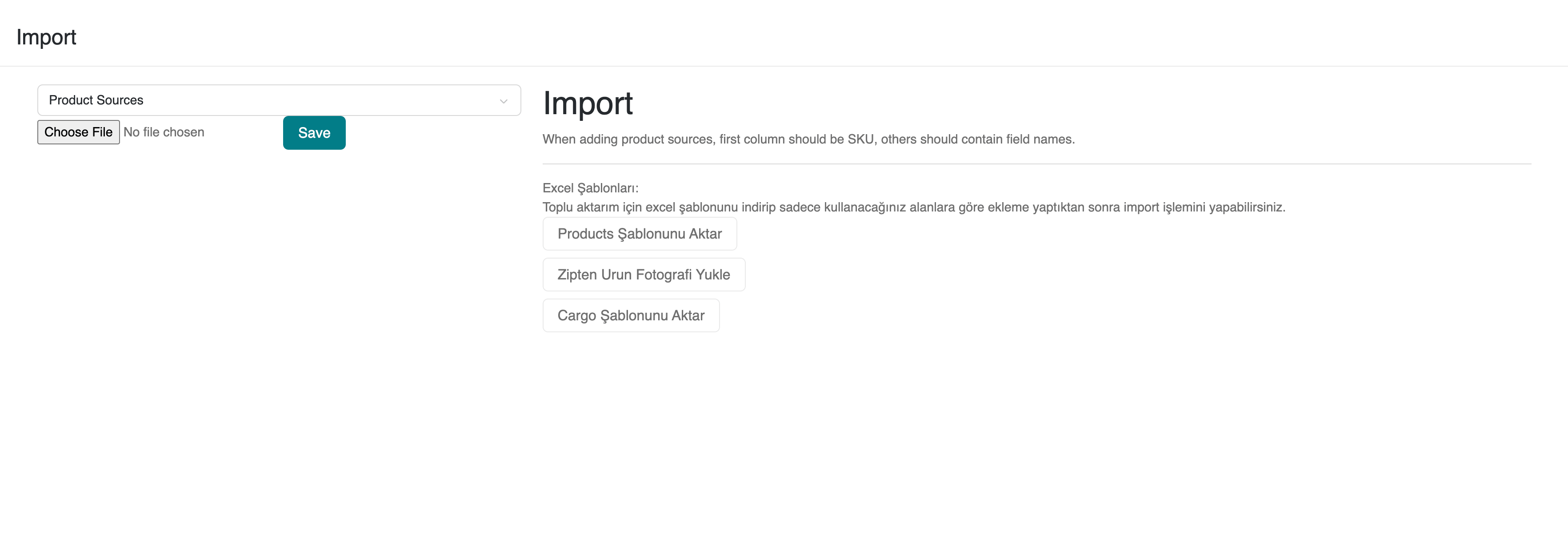The image size is (1568, 558).
Task: Select the Cargo Şablonunu Aktar button
Action: click(631, 315)
